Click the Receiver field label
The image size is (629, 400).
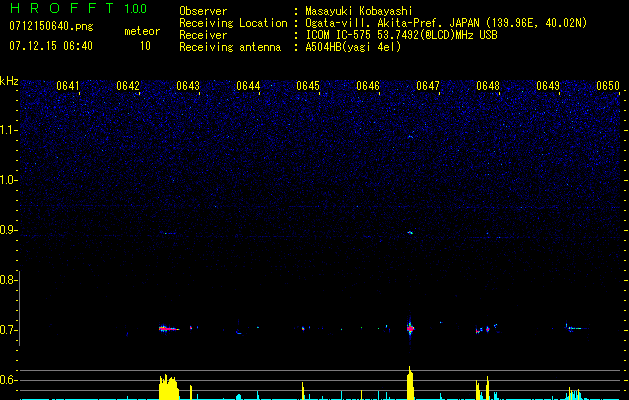point(203,35)
